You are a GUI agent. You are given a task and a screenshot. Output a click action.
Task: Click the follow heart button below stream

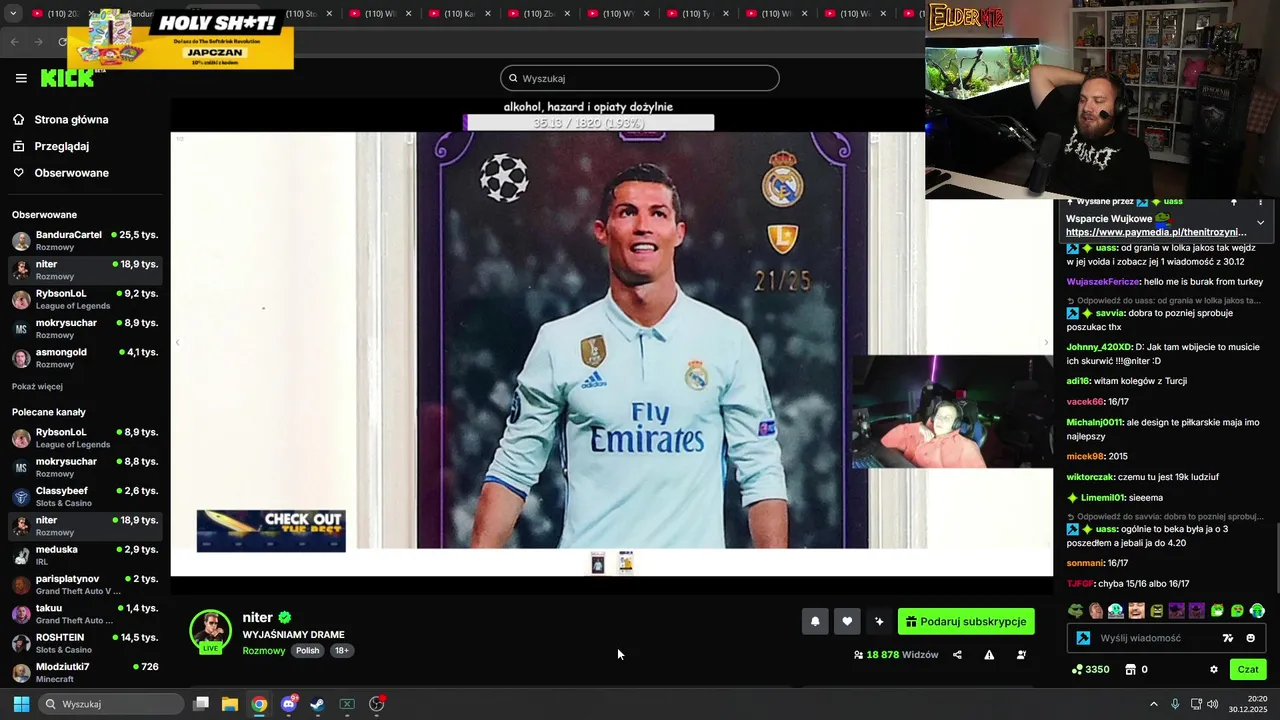(x=847, y=622)
